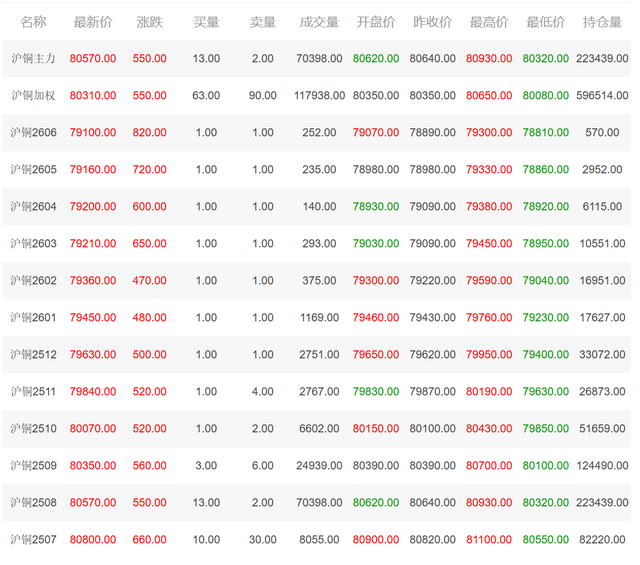Select the 沪铜2510 contract name
The height and width of the screenshot is (565, 640).
(33, 429)
